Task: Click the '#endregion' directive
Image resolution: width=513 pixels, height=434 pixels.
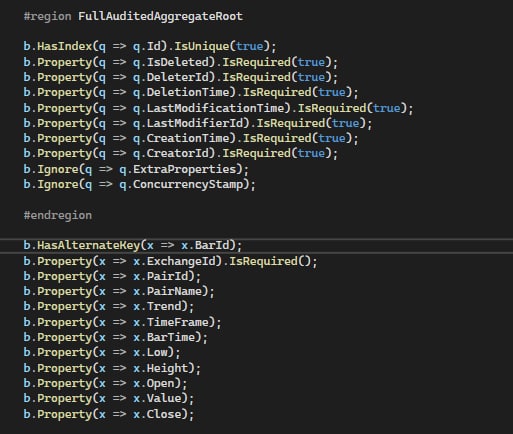Action: point(58,215)
